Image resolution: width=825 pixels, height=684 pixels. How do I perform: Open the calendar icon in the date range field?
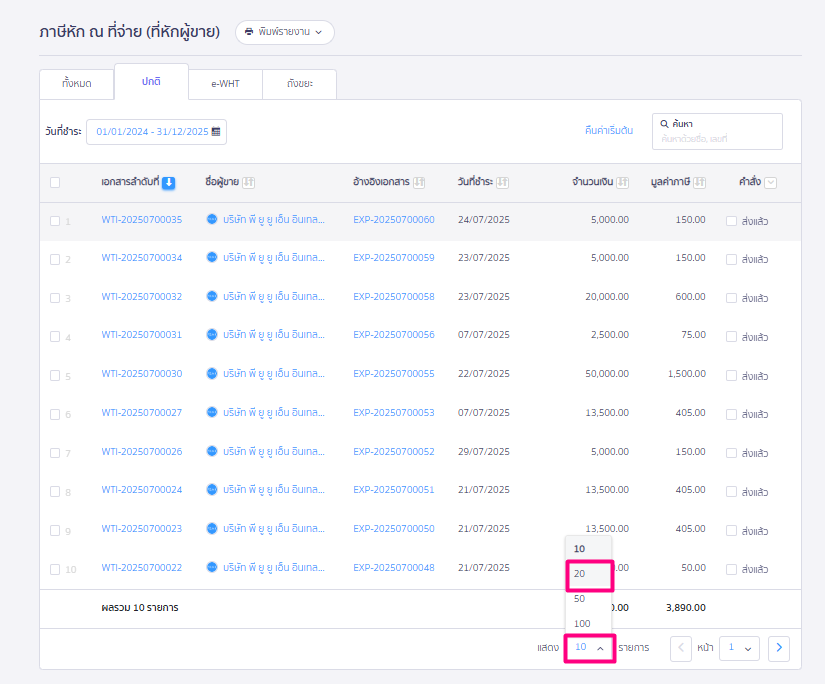[x=216, y=132]
